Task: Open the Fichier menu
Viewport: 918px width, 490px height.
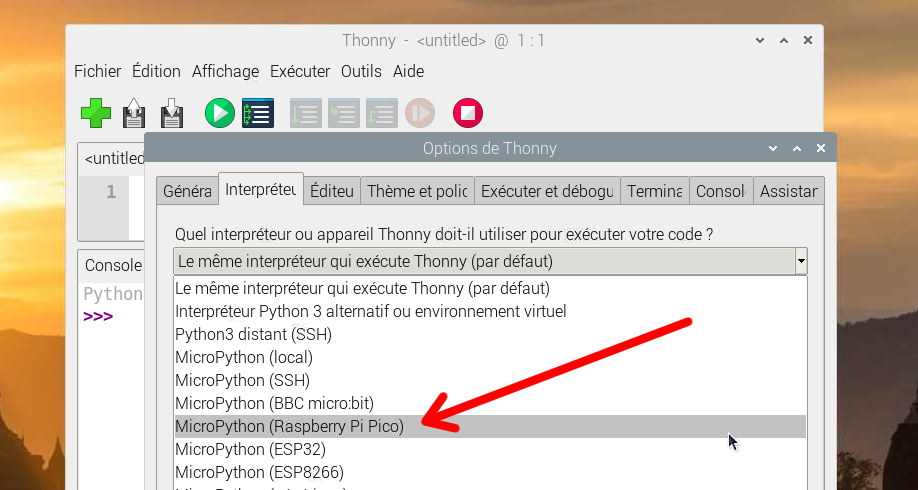Action: point(97,71)
